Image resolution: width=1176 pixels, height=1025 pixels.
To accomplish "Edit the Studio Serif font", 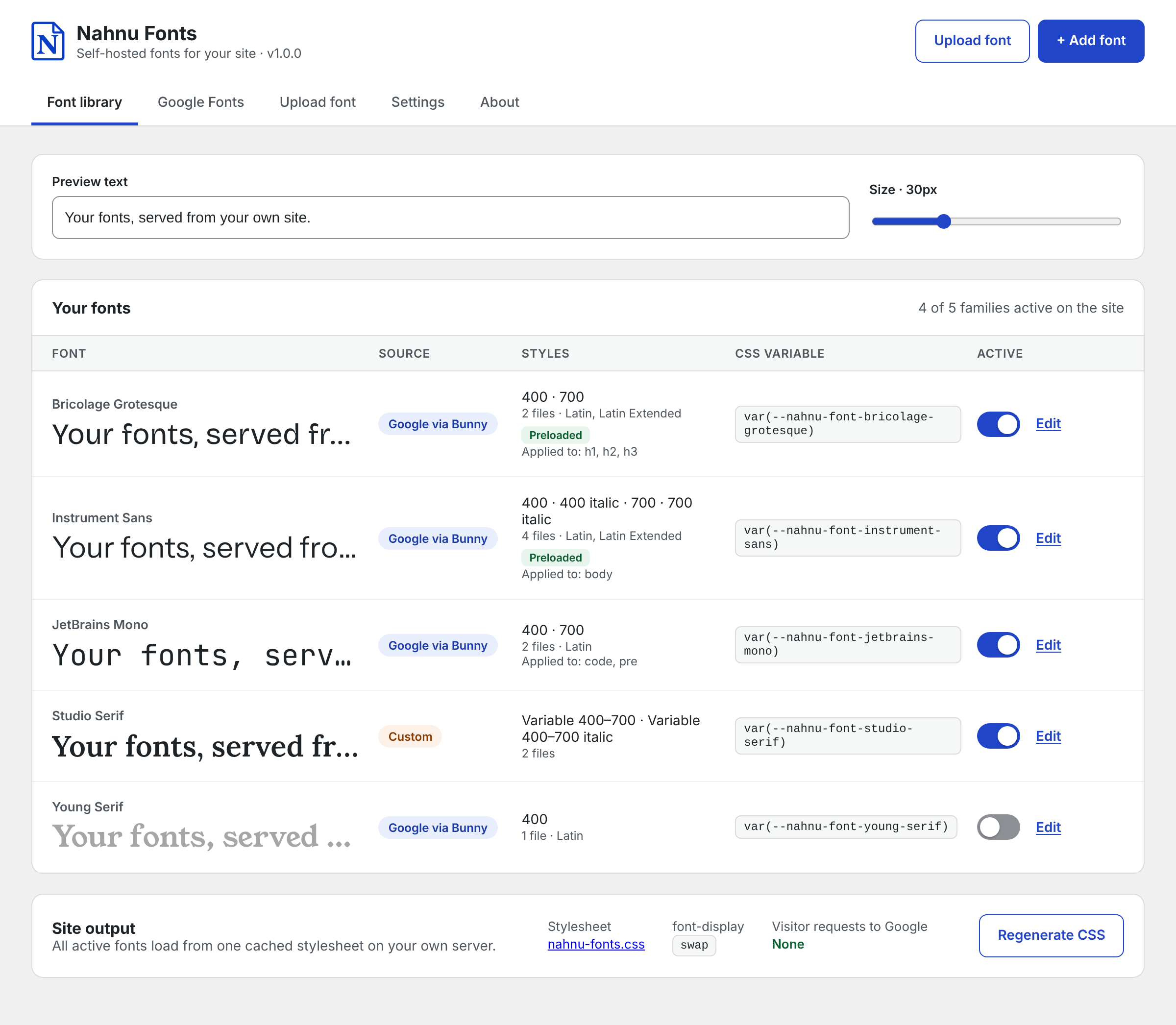I will point(1048,736).
